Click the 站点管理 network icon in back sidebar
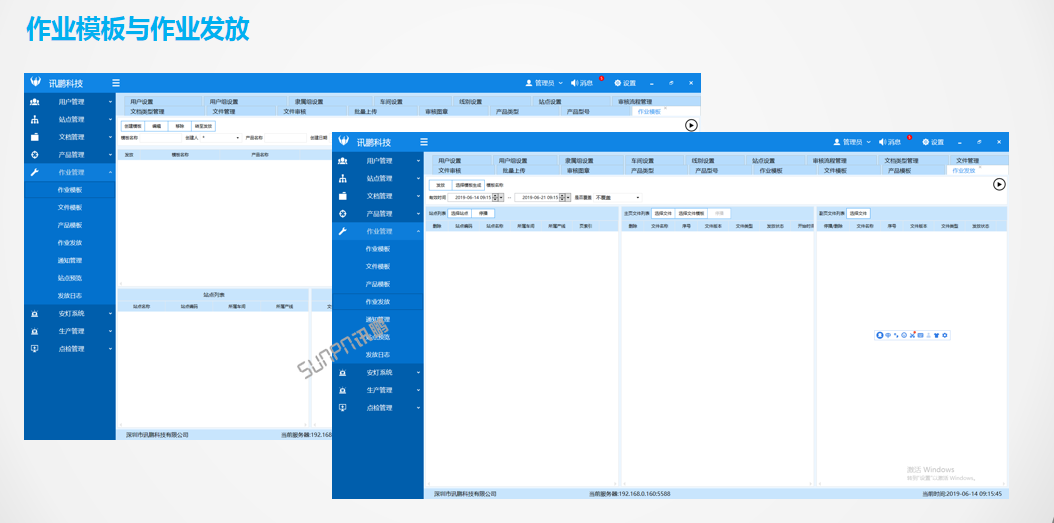 [x=35, y=120]
